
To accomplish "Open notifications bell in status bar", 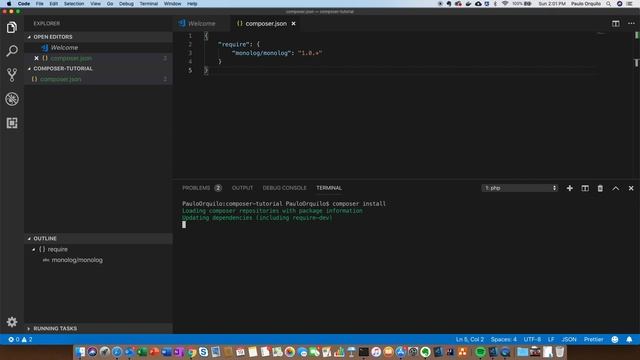I will (629, 339).
